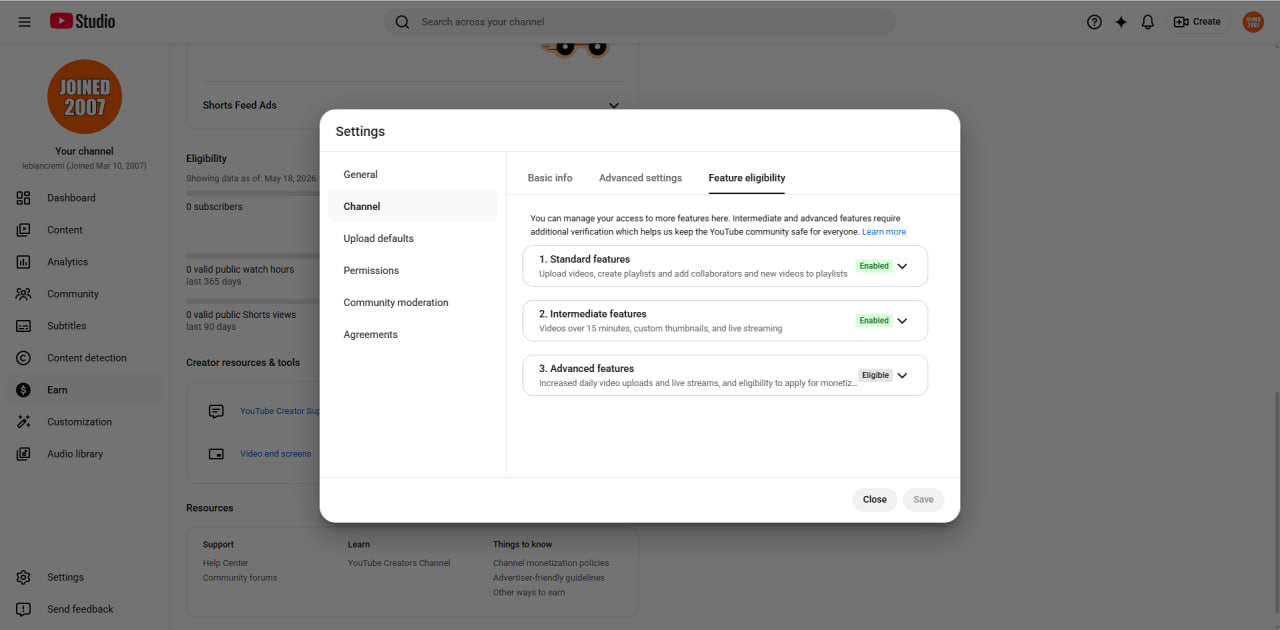Open the Audio library sidebar icon
The width and height of the screenshot is (1280, 630).
24,454
